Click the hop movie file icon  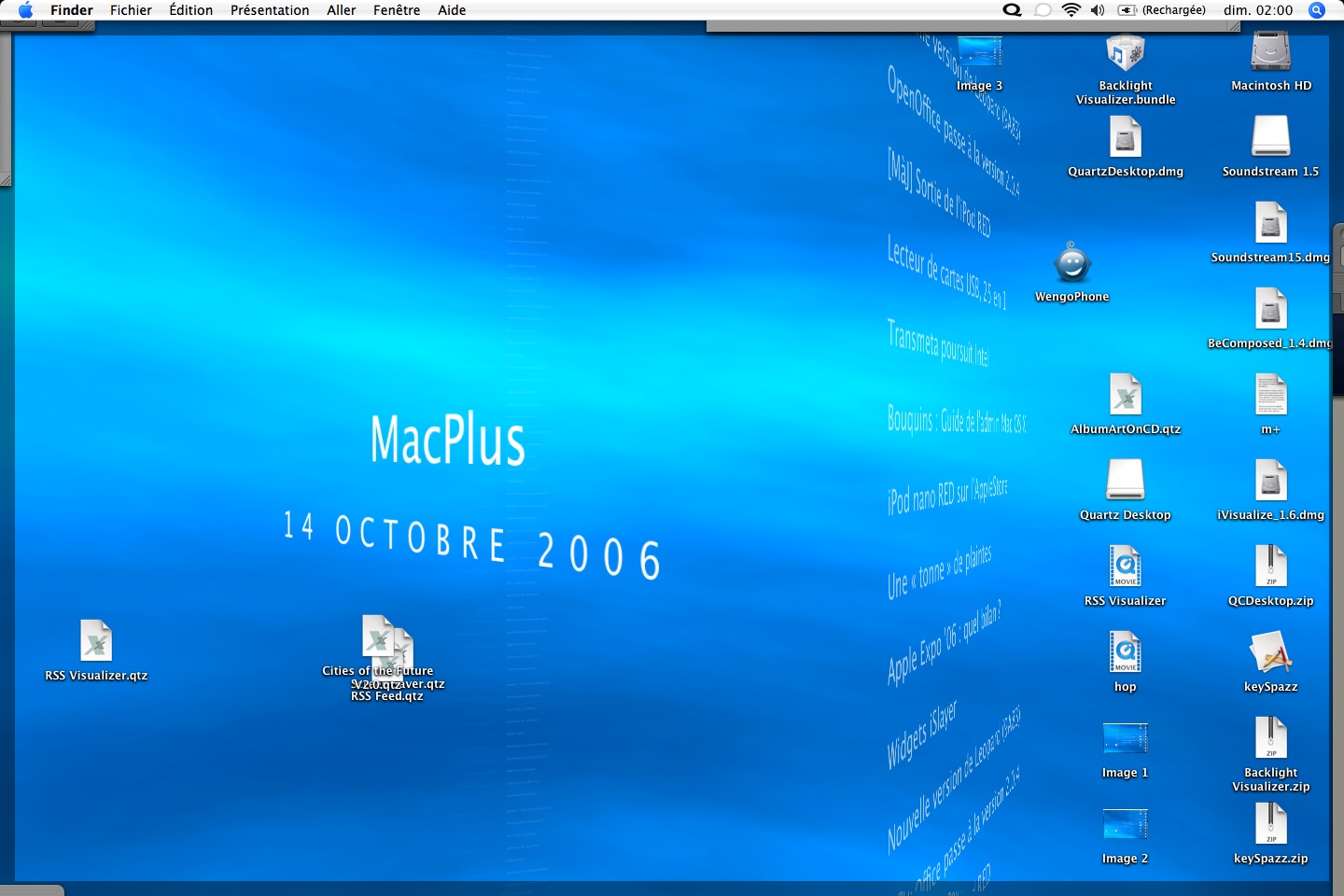tap(1125, 653)
